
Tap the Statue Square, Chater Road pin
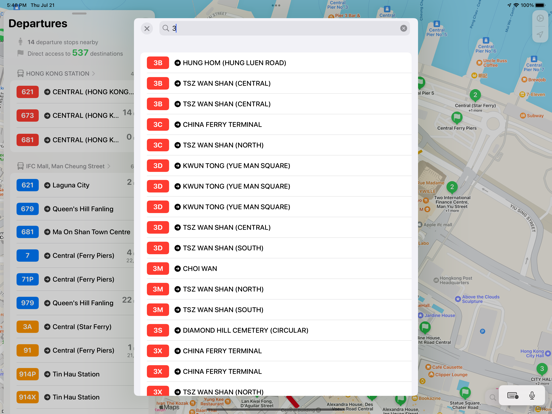pyautogui.click(x=465, y=392)
